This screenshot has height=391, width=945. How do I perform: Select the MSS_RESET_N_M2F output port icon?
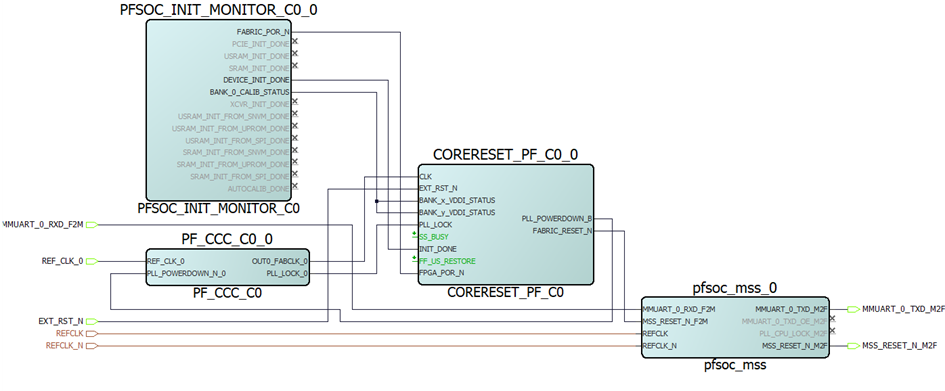tap(853, 346)
